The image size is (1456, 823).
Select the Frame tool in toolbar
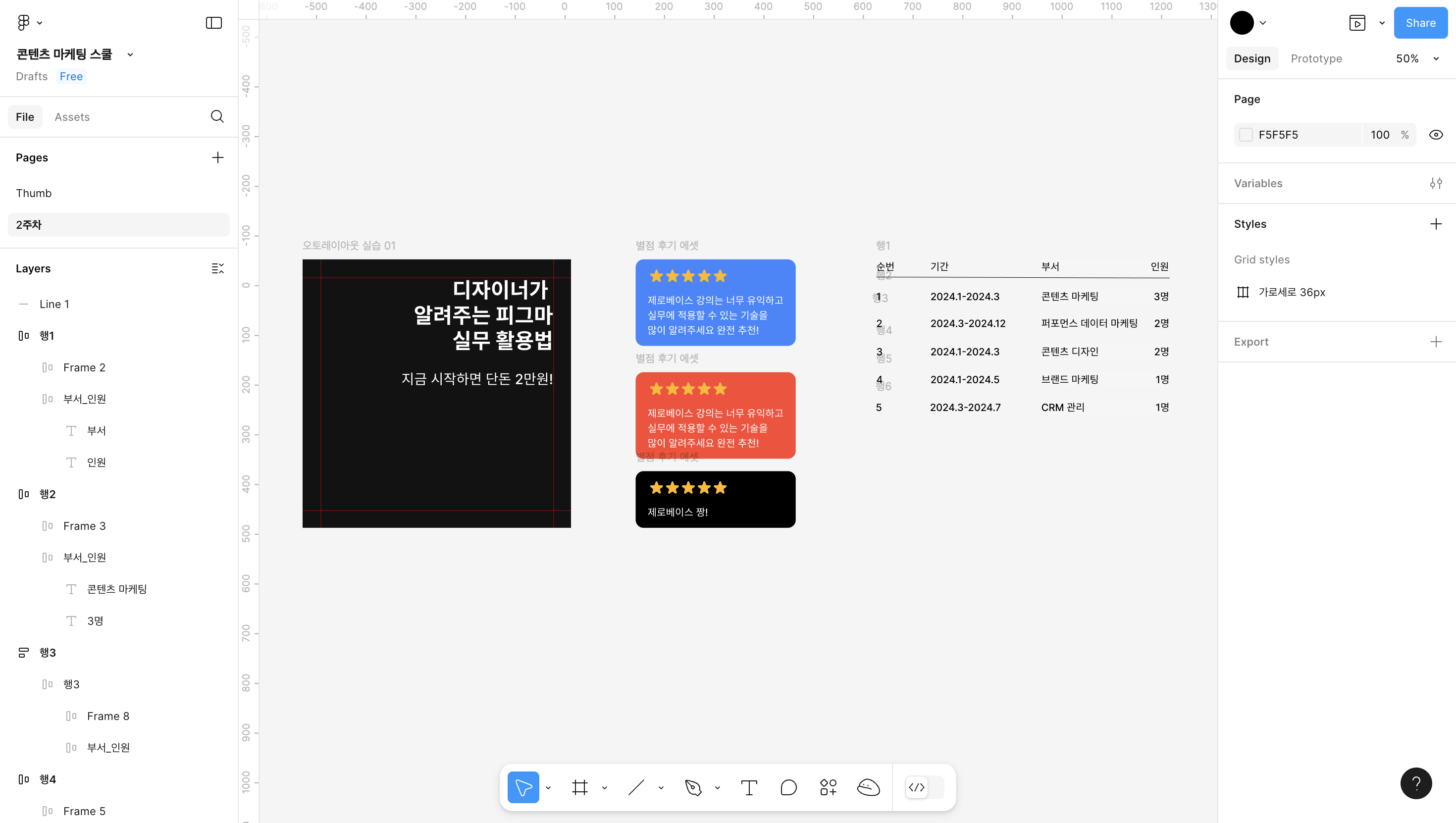pyautogui.click(x=580, y=787)
